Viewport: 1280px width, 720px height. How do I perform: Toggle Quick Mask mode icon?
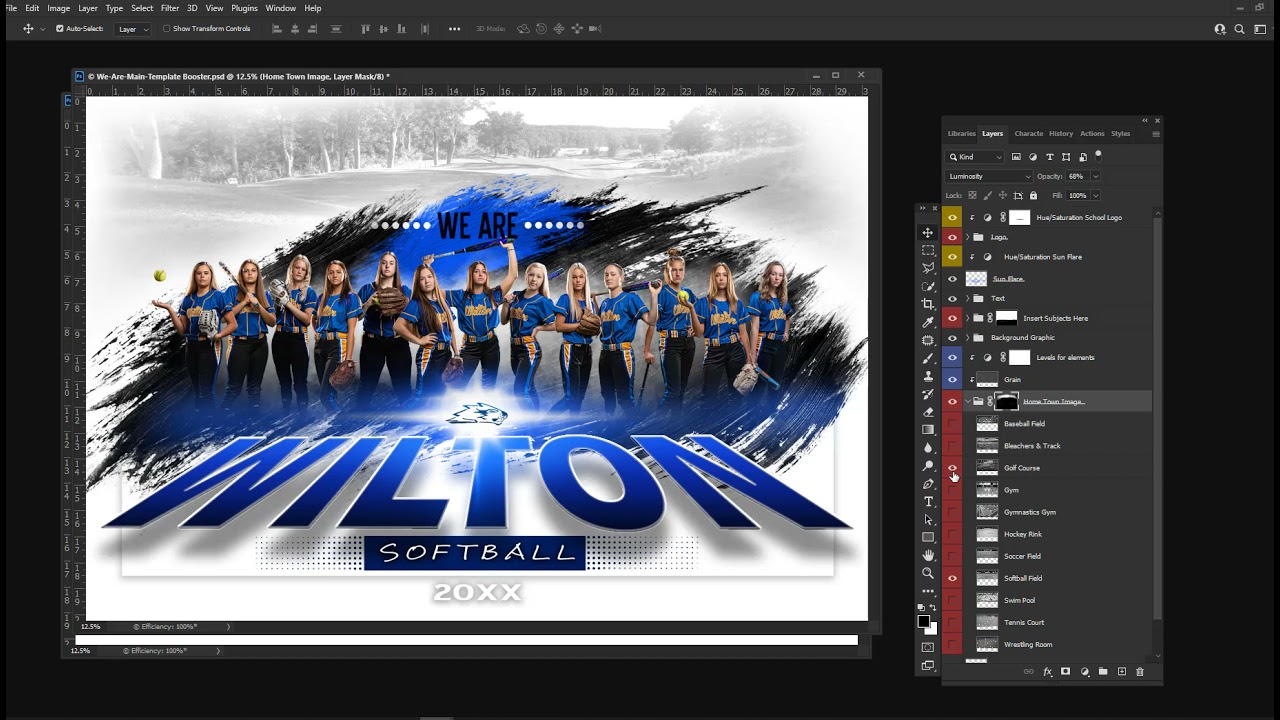point(928,647)
